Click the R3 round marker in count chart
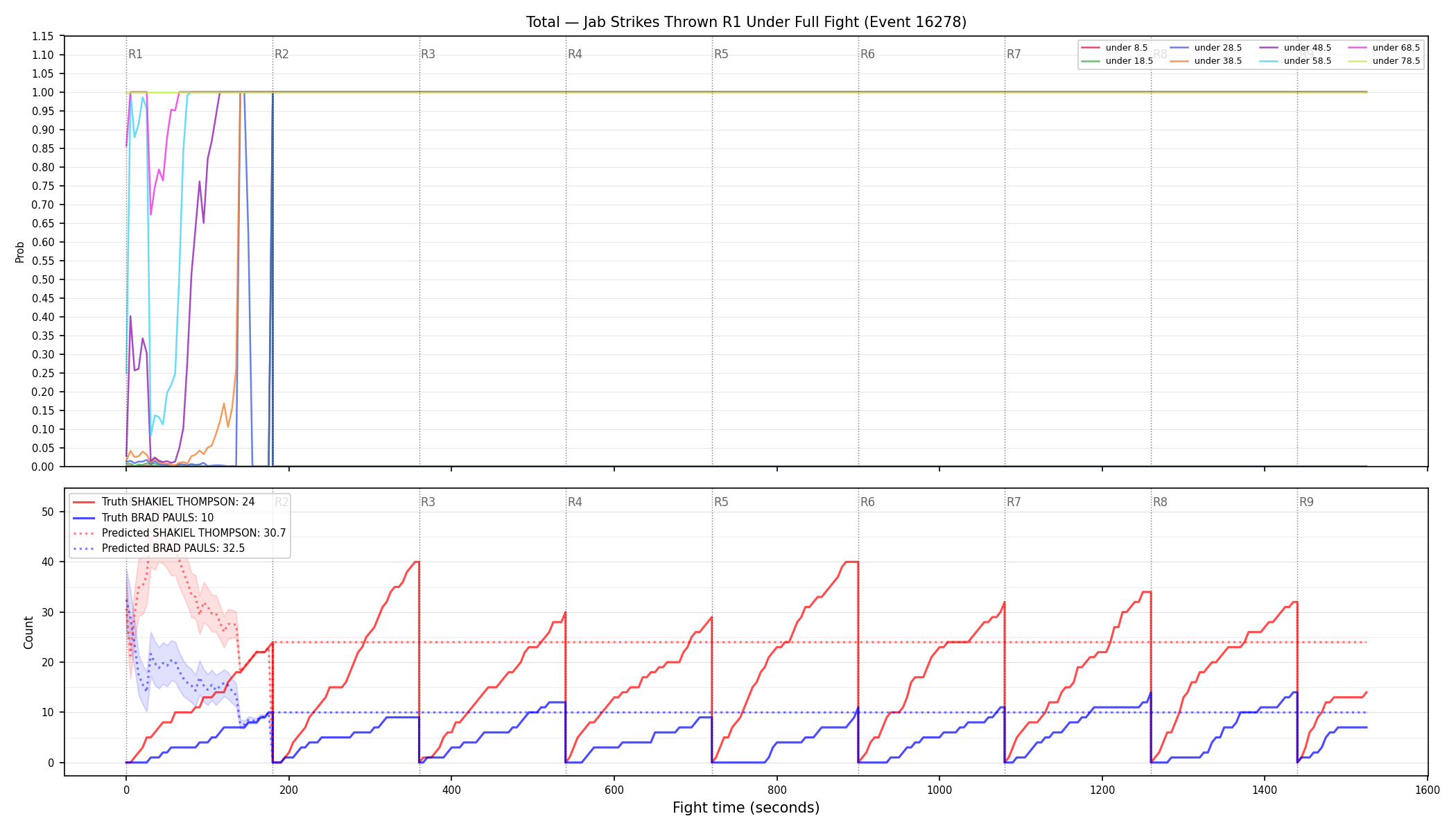Screen dimensions: 1456x832 tap(428, 502)
